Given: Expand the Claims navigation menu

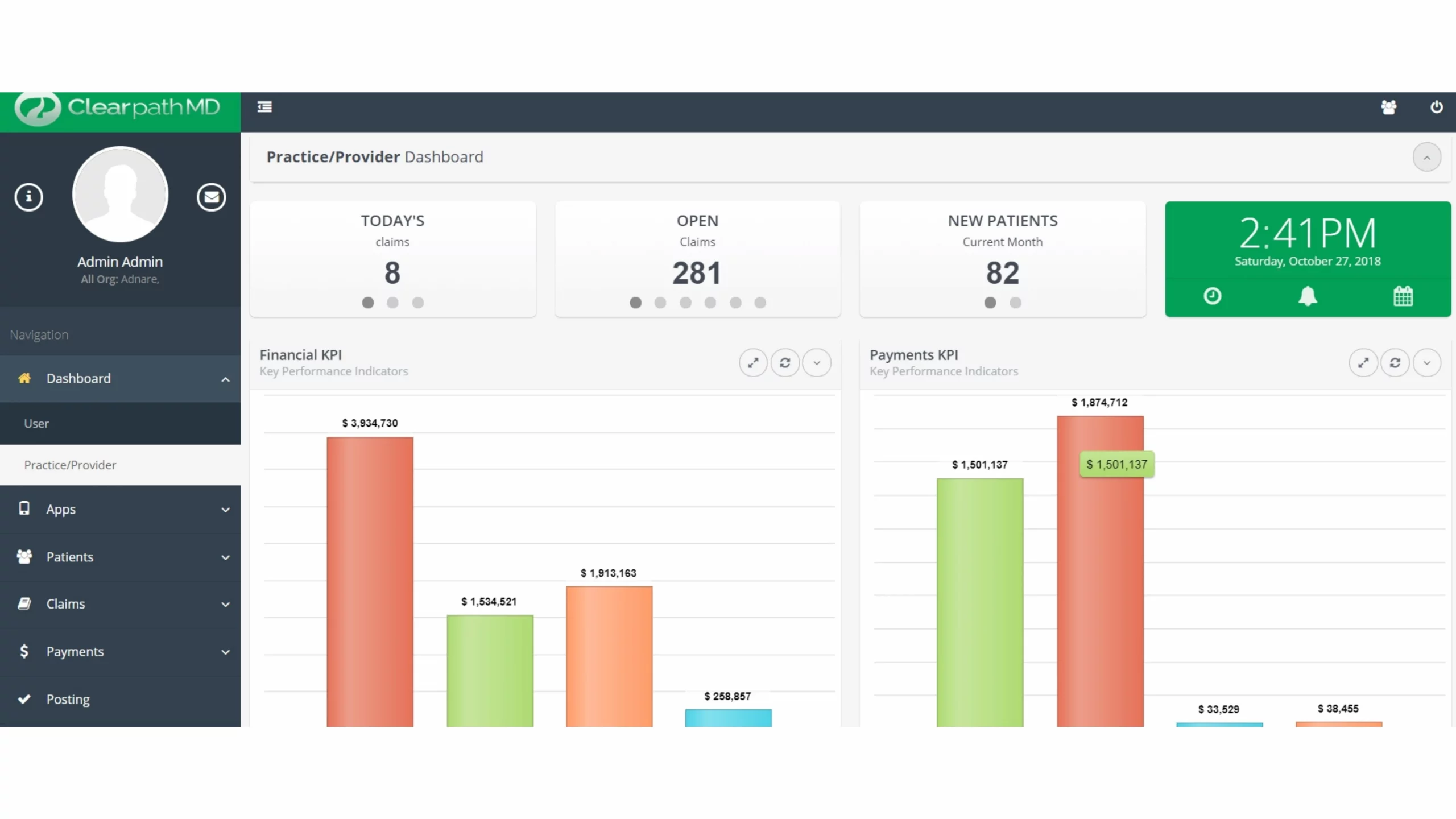Looking at the screenshot, I should [x=120, y=604].
